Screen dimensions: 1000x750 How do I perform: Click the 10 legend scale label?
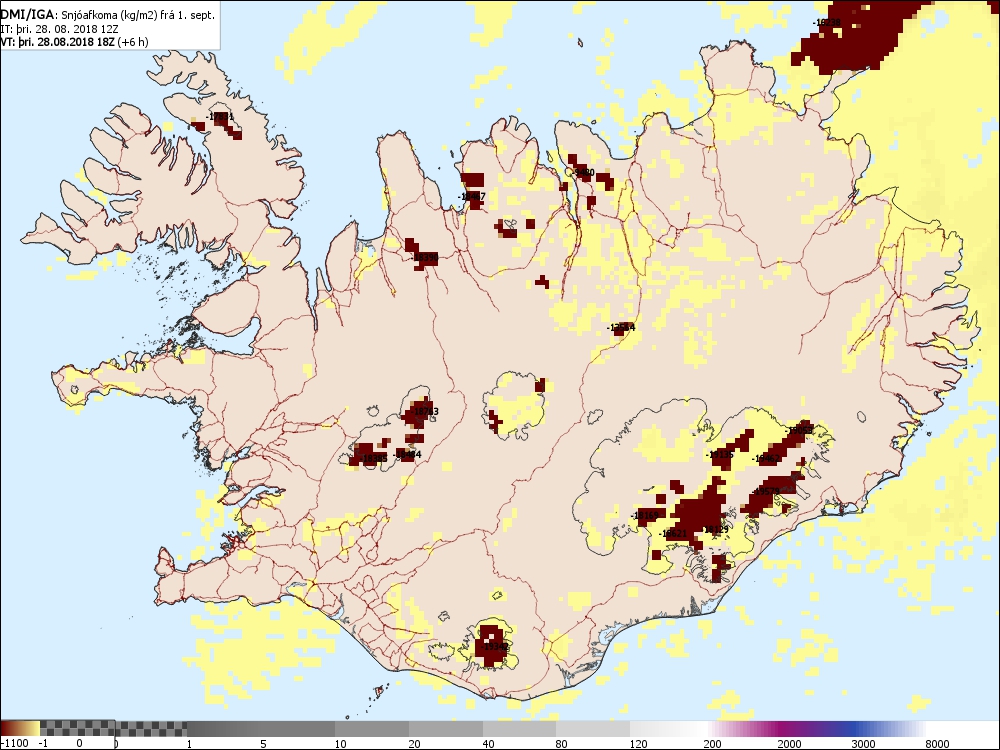point(341,743)
